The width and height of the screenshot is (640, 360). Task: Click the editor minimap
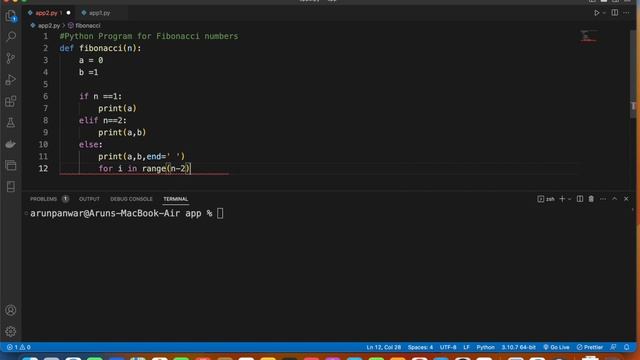tap(589, 36)
